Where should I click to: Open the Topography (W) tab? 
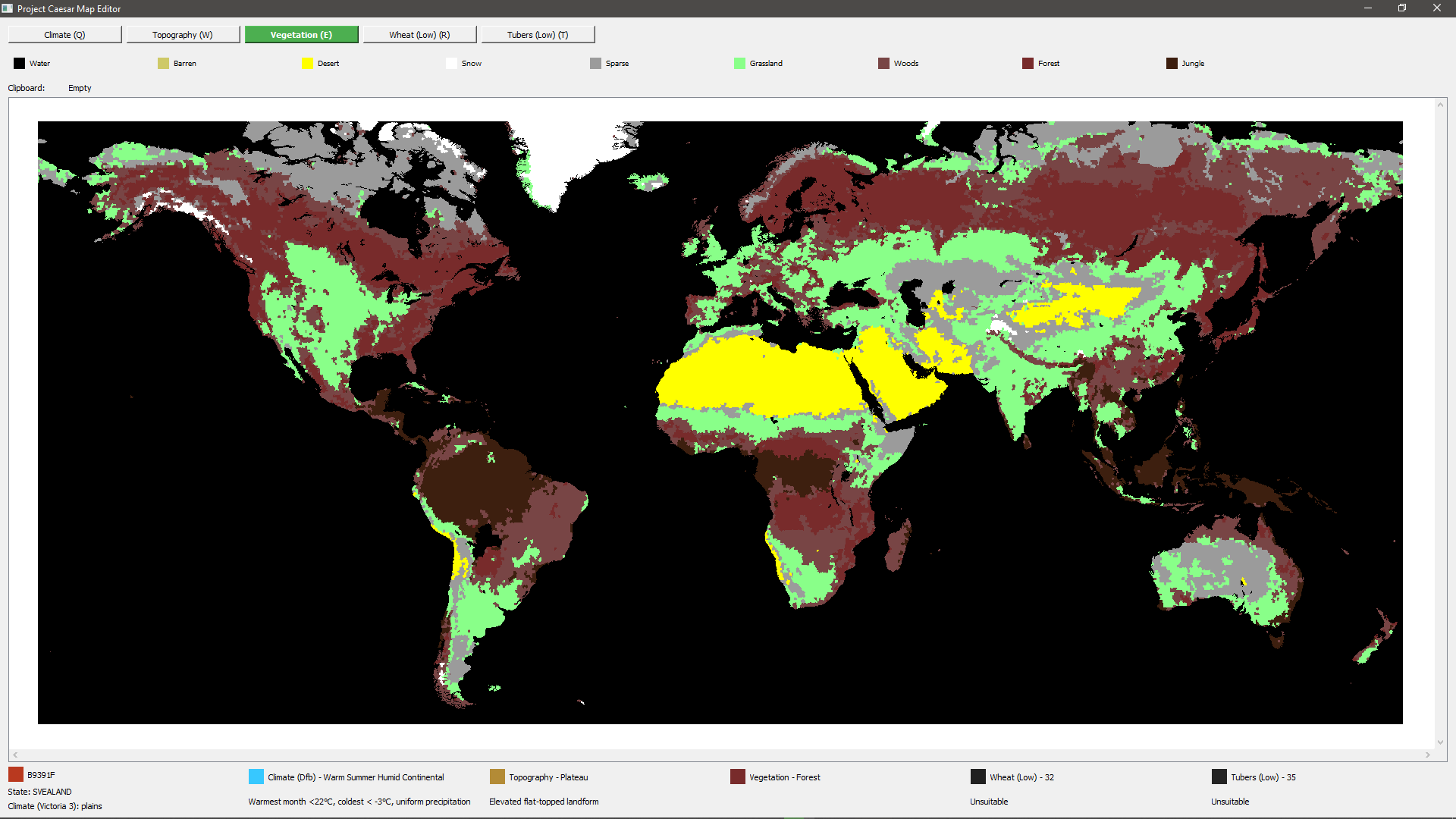[183, 35]
